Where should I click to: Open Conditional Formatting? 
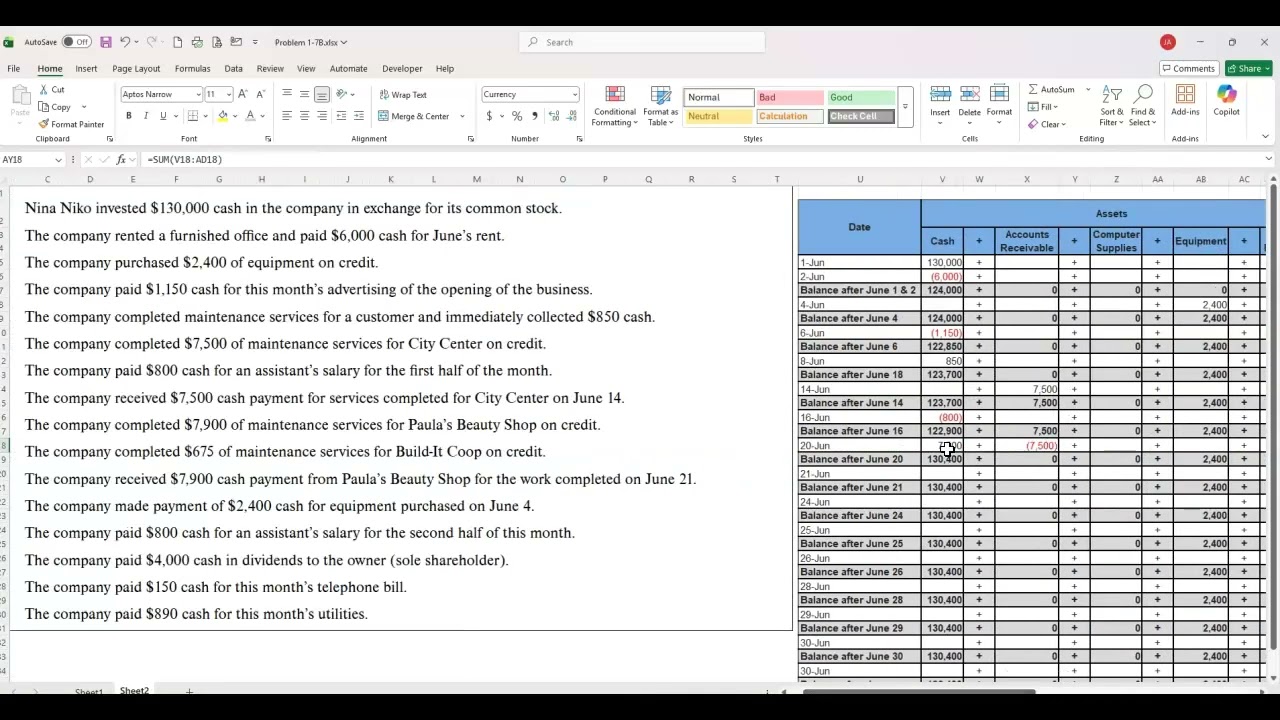[615, 106]
